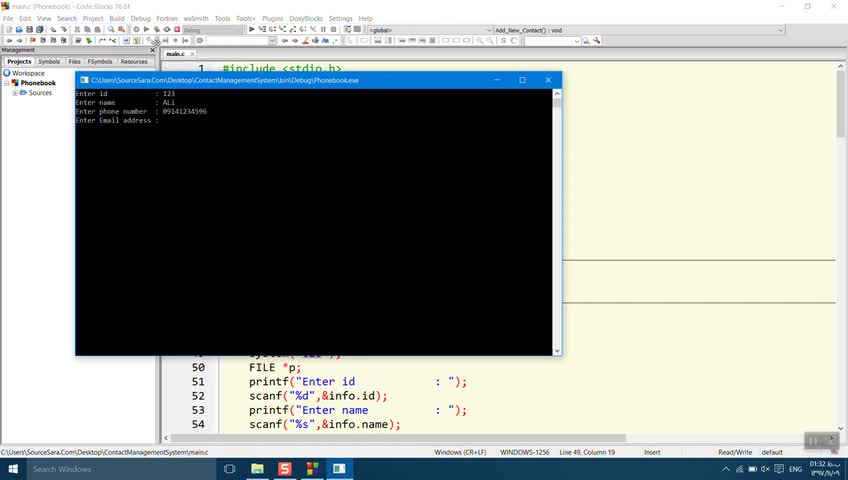Click the Build gear icon
Image resolution: width=848 pixels, height=480 pixels.
click(x=136, y=29)
